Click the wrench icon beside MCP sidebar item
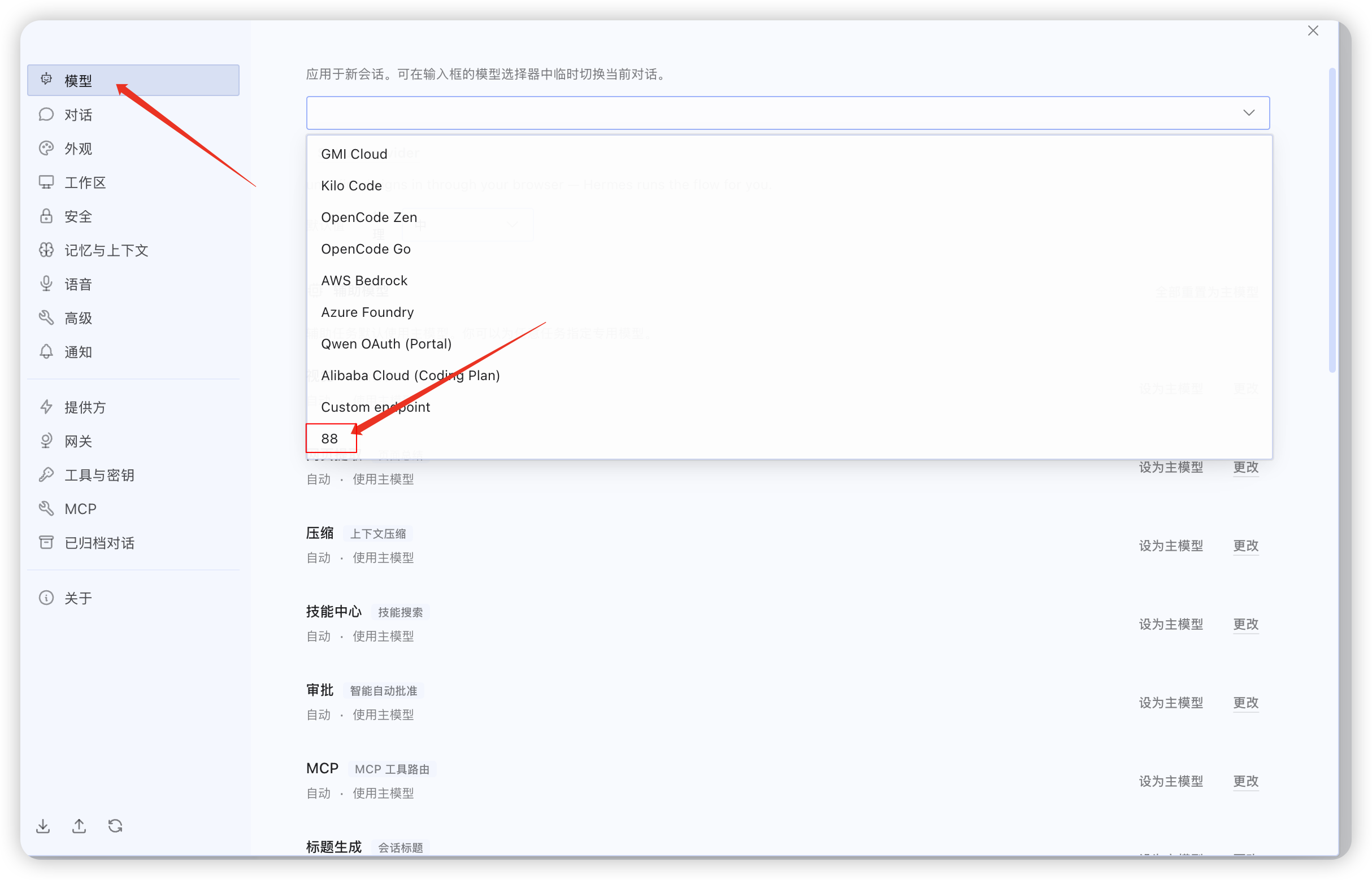This screenshot has height=880, width=1372. (46, 508)
